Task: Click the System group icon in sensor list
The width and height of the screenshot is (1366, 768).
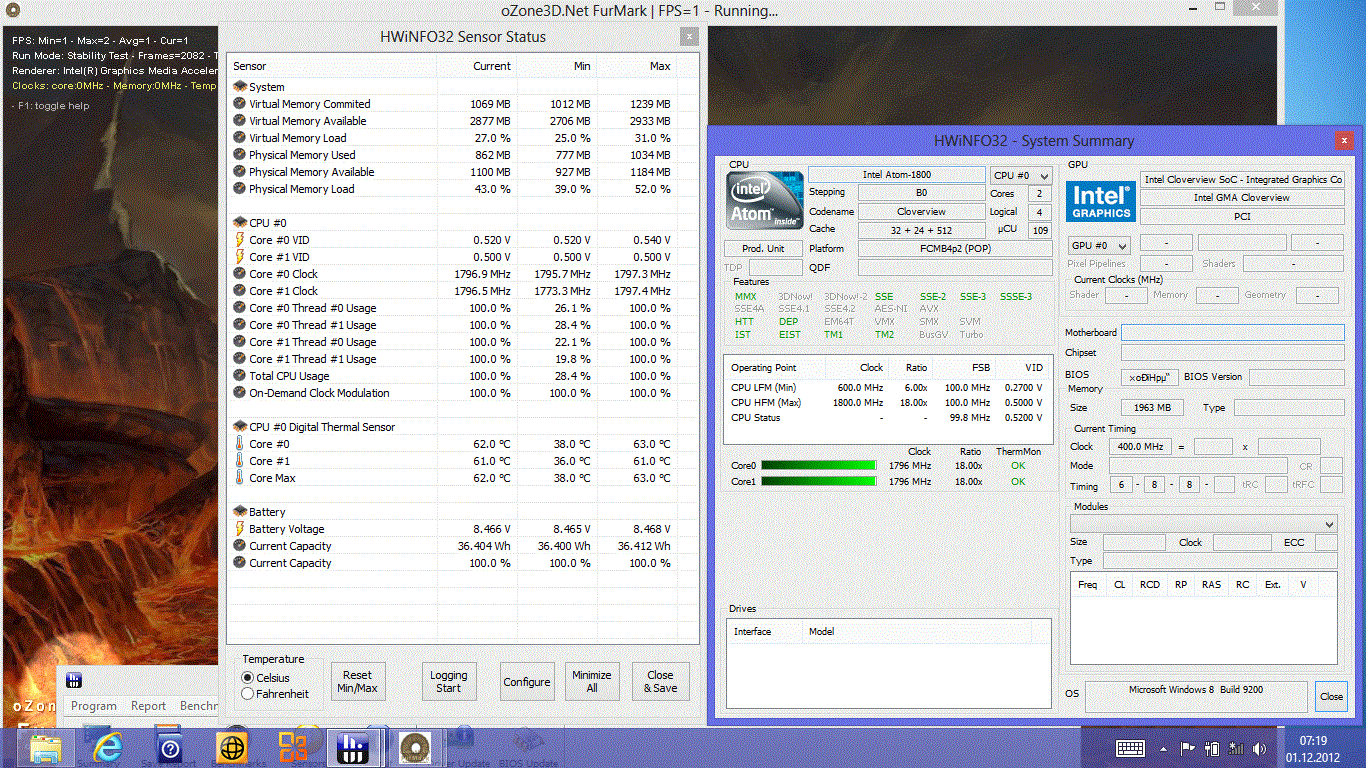Action: [240, 87]
